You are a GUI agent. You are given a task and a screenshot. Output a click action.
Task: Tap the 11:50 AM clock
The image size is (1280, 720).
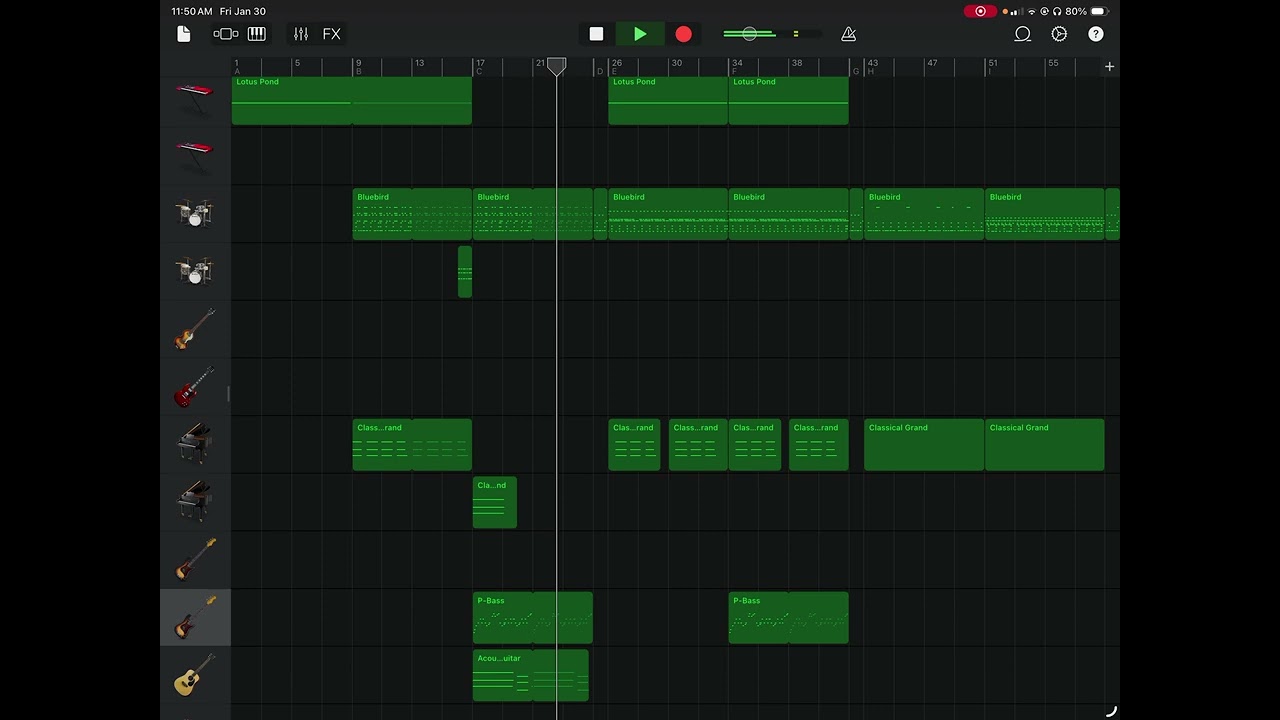coord(192,11)
